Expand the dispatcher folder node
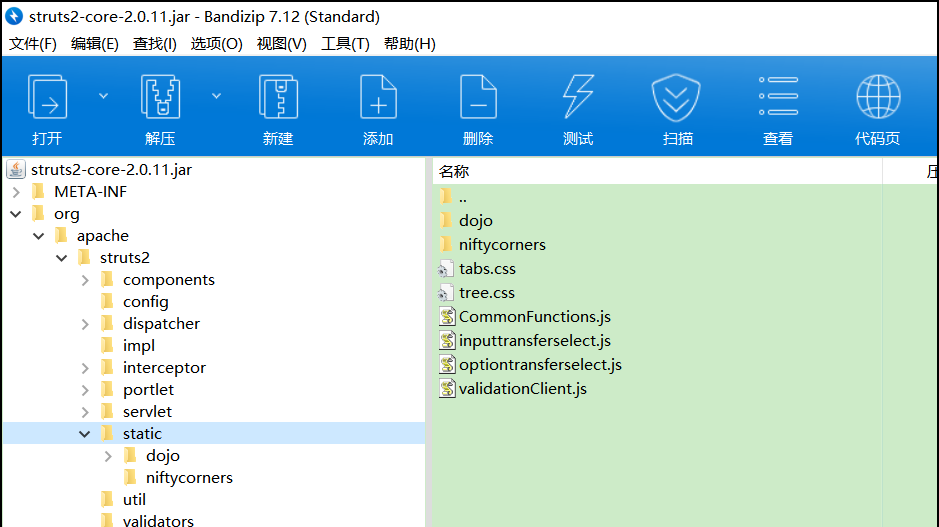This screenshot has height=527, width=939. tap(85, 324)
